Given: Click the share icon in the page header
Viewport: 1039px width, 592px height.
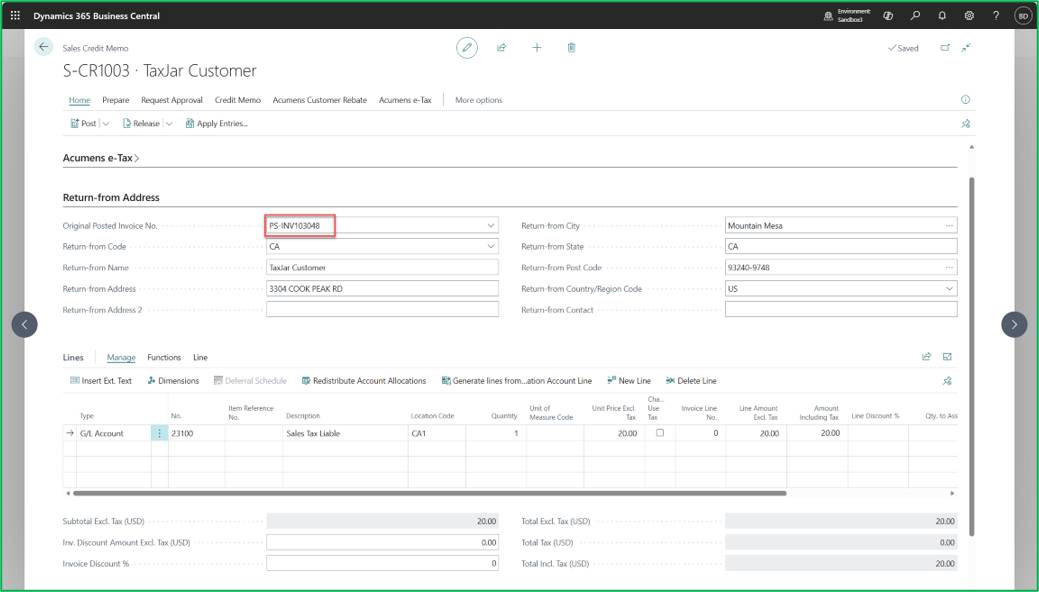Looking at the screenshot, I should tap(502, 48).
